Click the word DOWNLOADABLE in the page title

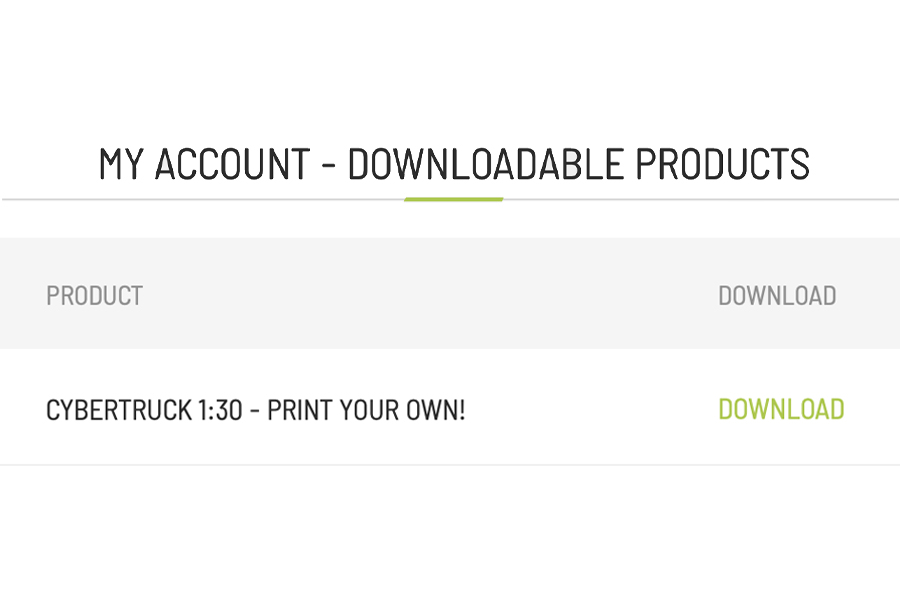[486, 164]
